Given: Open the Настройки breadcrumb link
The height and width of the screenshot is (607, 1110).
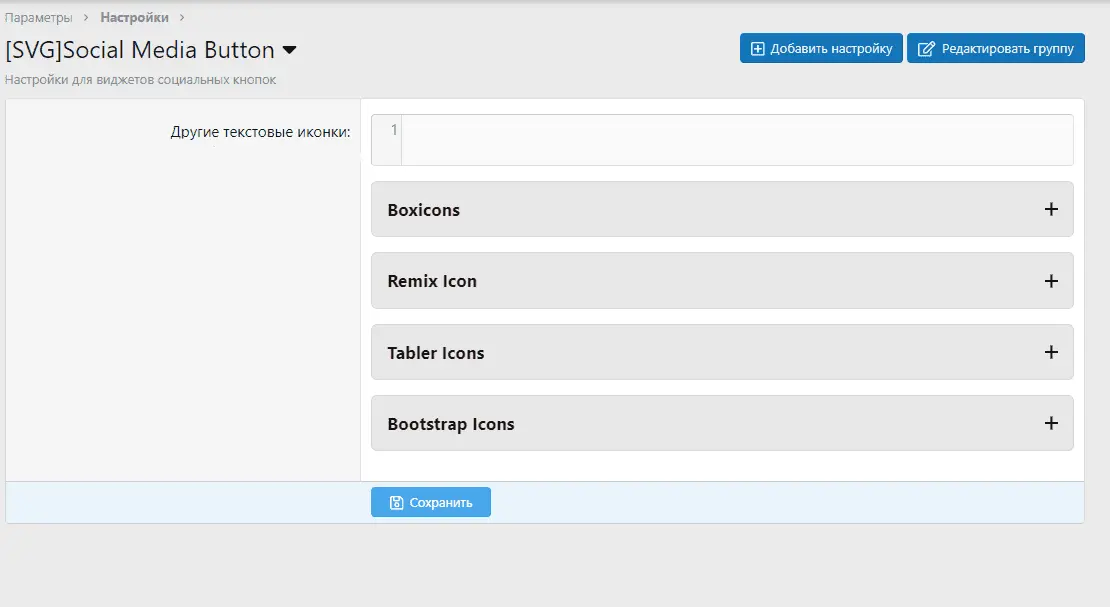Looking at the screenshot, I should (x=134, y=17).
